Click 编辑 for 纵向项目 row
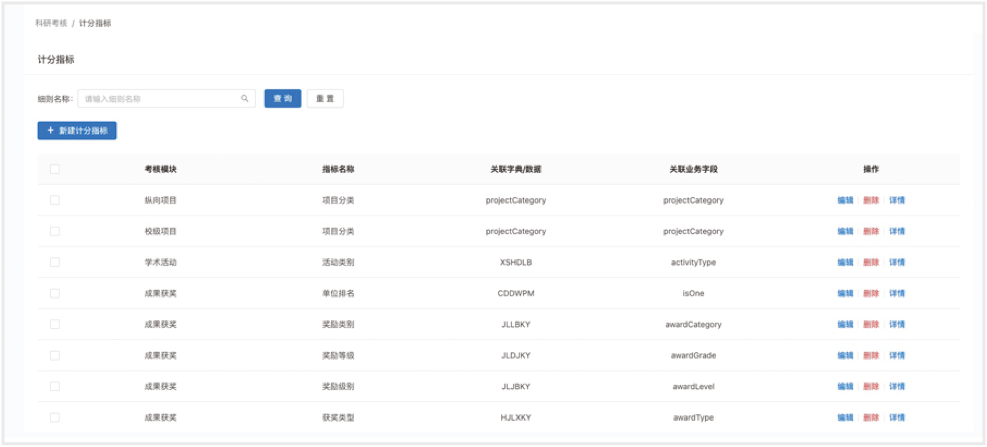Viewport: 987px width, 447px height. click(x=845, y=200)
